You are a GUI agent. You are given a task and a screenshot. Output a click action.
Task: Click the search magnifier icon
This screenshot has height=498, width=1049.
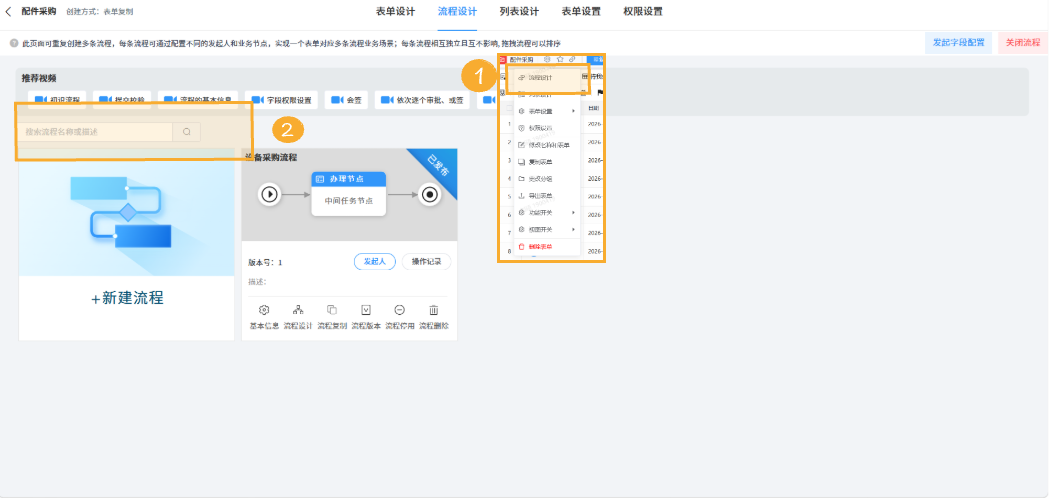[x=187, y=132]
